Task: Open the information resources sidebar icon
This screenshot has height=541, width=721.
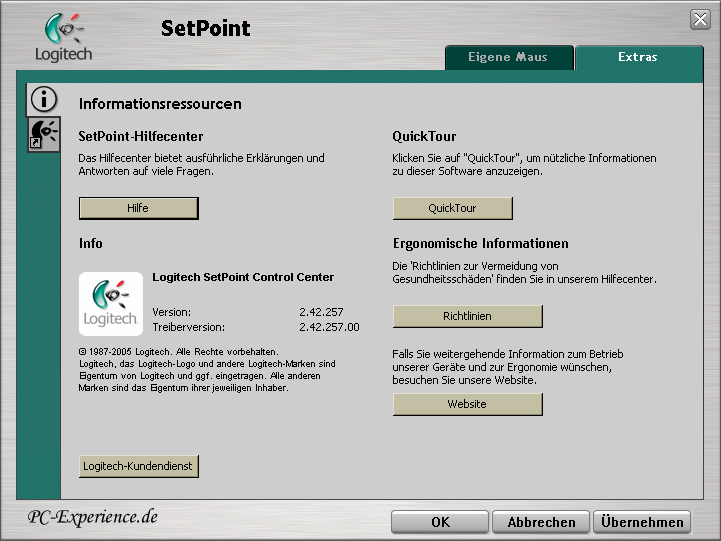Action: coord(44,99)
